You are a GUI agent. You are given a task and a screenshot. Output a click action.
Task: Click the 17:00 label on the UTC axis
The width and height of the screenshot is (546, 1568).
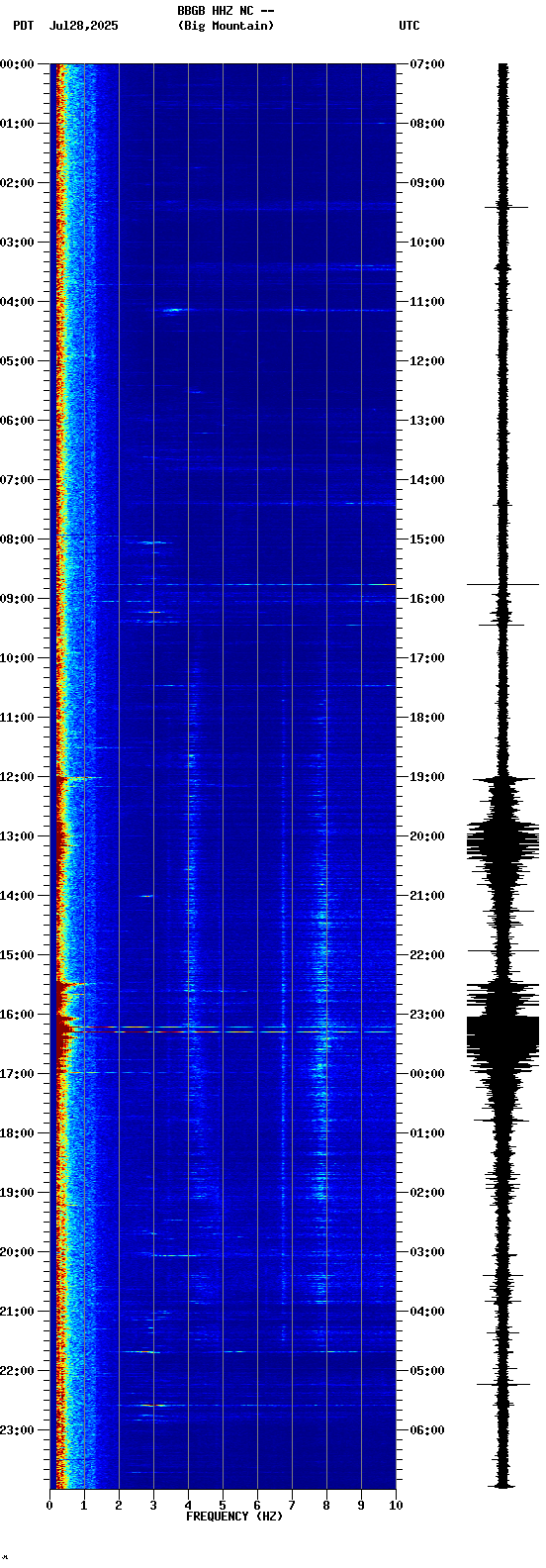point(427,658)
